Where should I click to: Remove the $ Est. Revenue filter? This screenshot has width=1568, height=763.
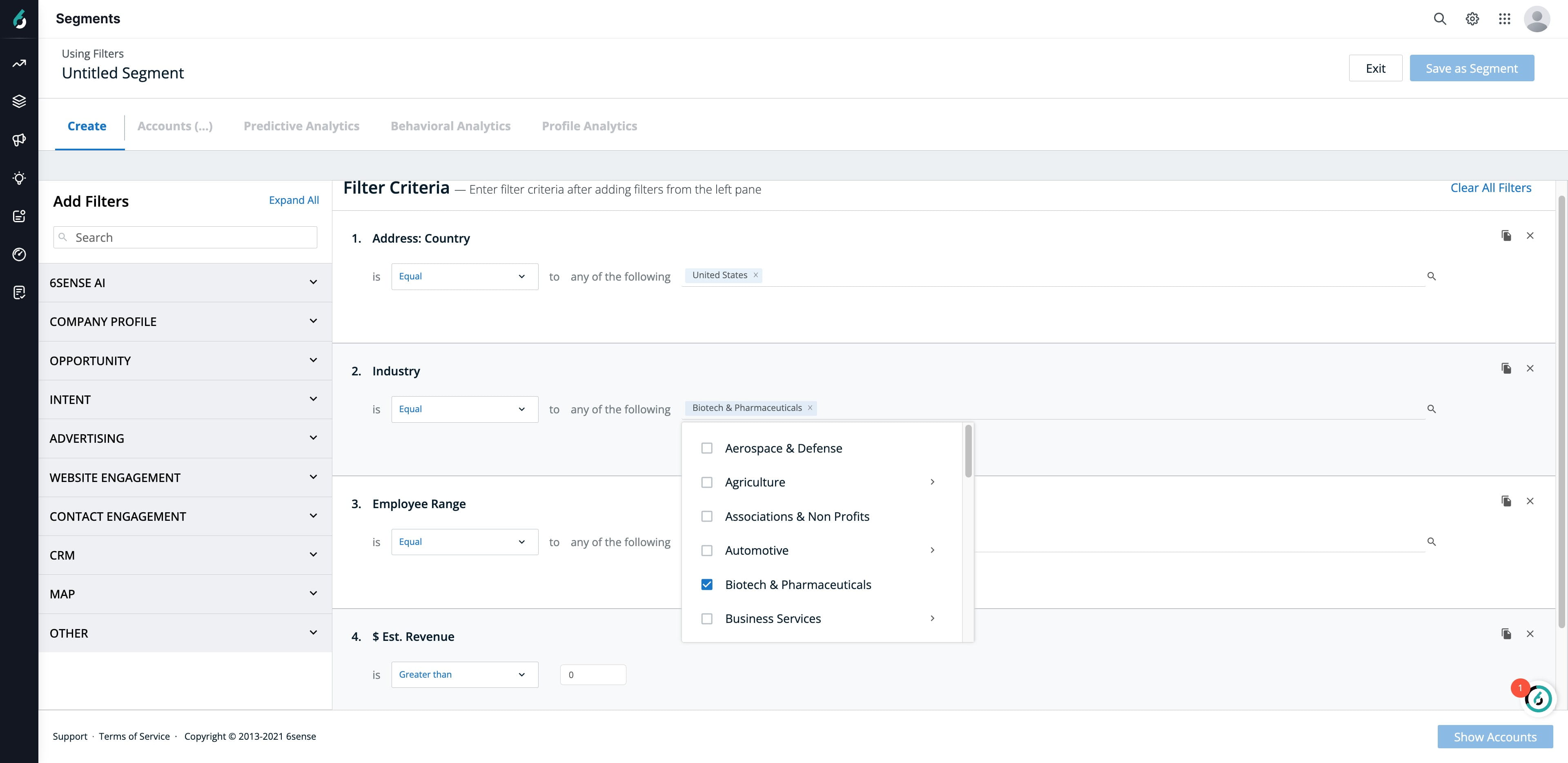[1530, 634]
